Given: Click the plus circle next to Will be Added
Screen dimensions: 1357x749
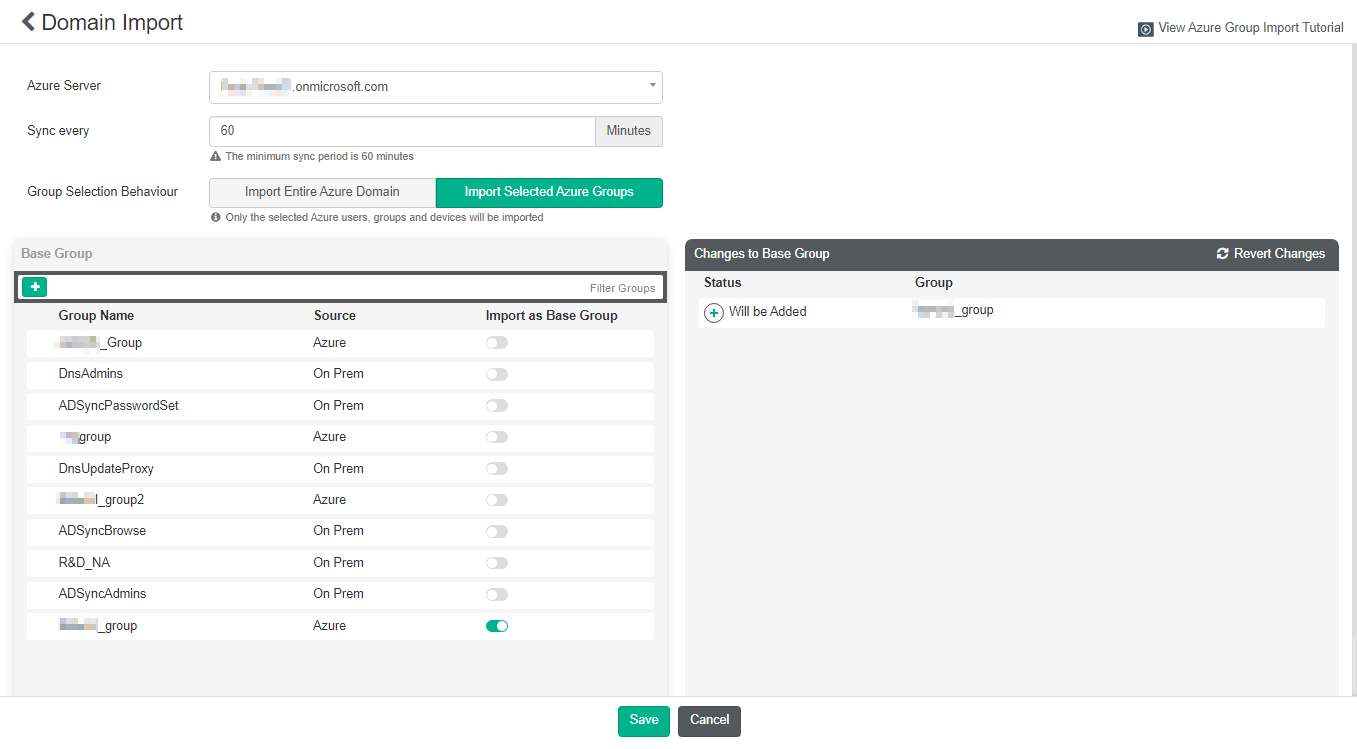Looking at the screenshot, I should click(x=714, y=312).
